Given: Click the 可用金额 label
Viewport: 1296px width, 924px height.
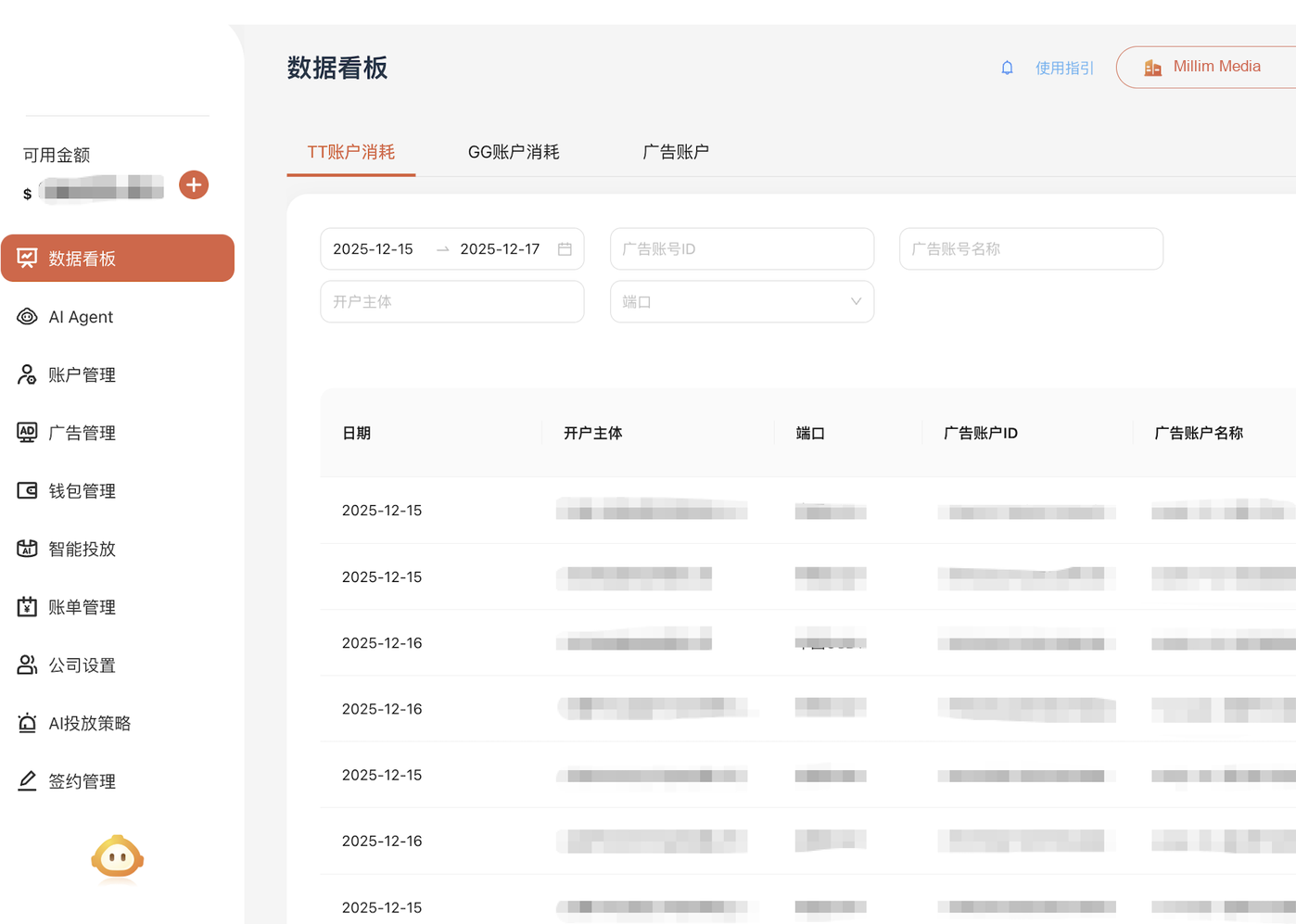Looking at the screenshot, I should tap(57, 155).
